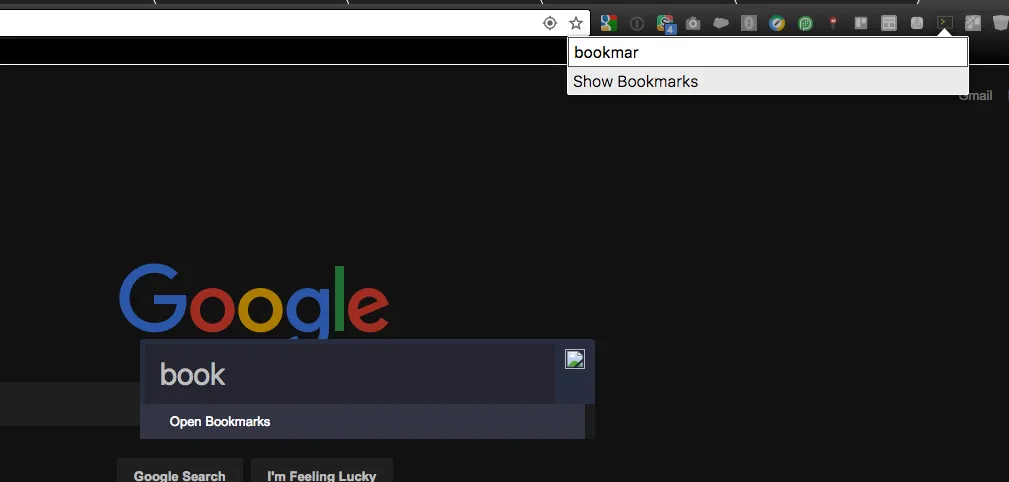This screenshot has height=482, width=1009.
Task: Click the gray puzzle-tile extension icon
Action: click(x=972, y=24)
